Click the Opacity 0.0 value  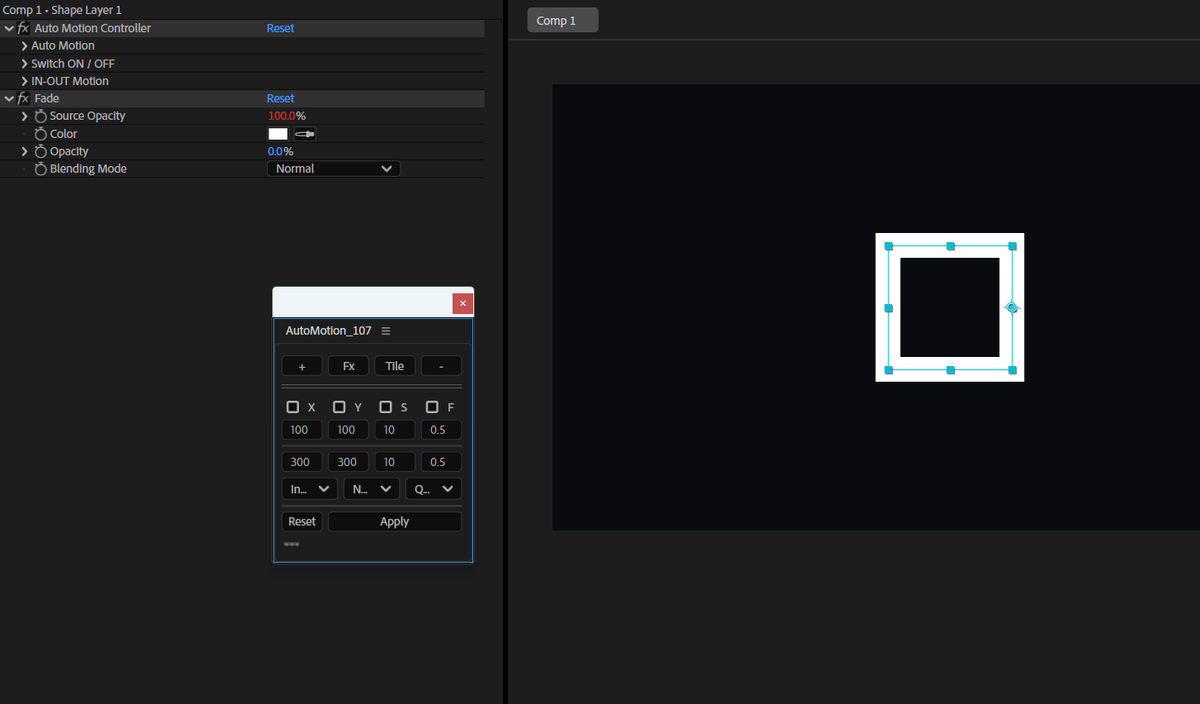(x=275, y=151)
